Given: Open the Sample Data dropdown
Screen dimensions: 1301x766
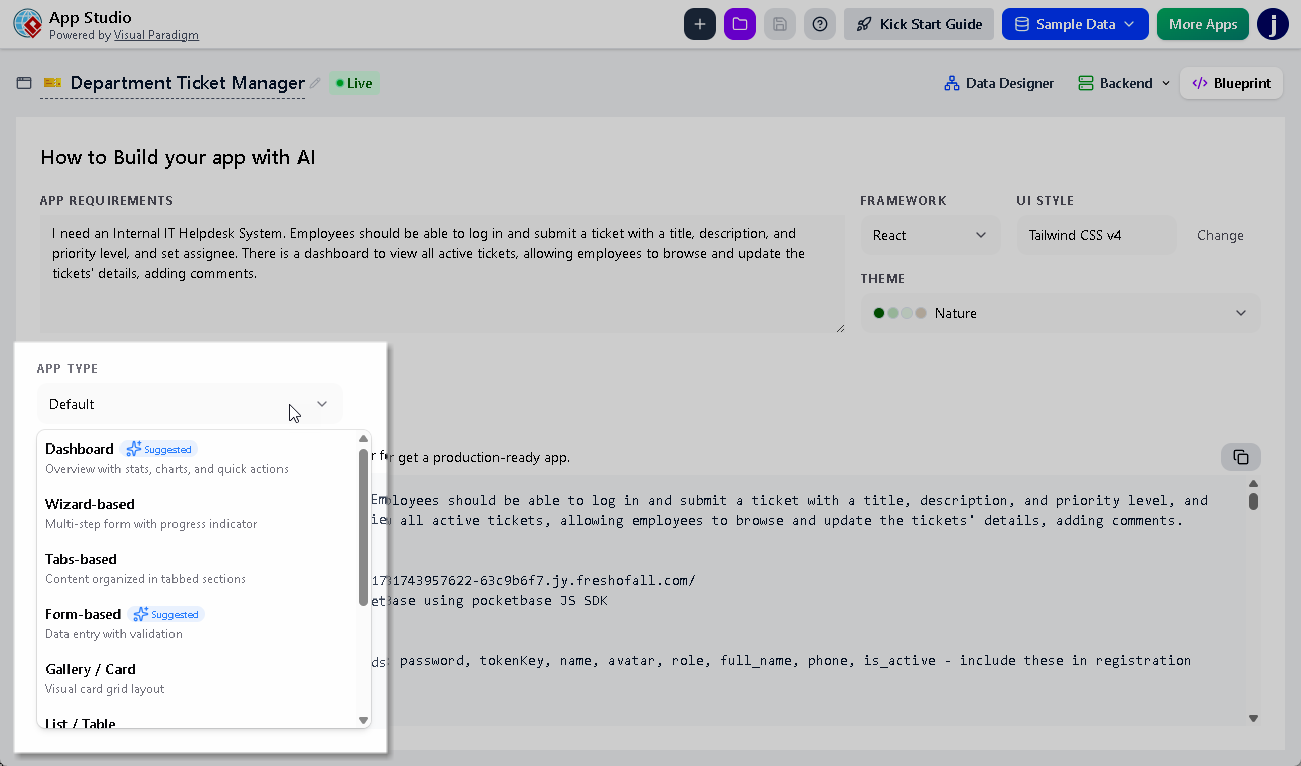Looking at the screenshot, I should [x=1075, y=24].
